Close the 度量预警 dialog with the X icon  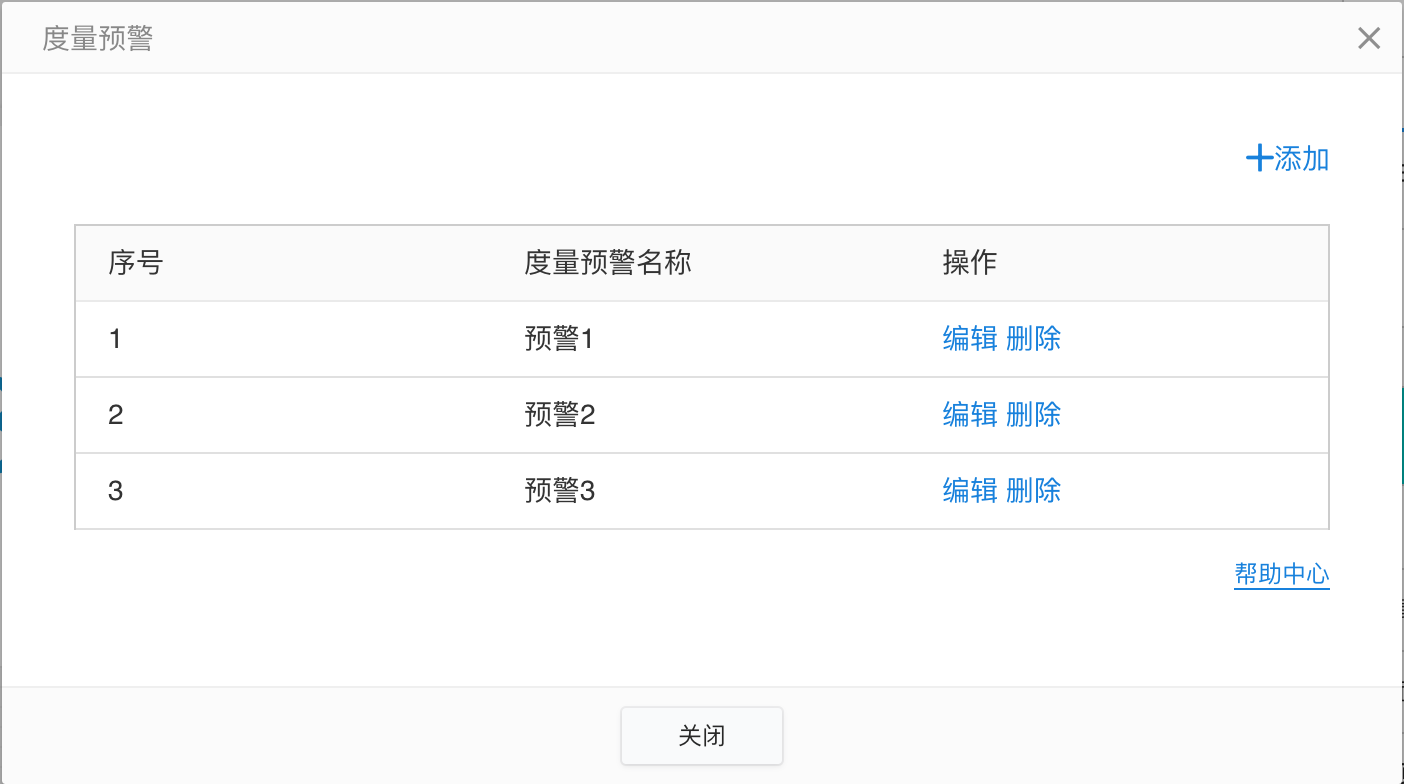1368,39
